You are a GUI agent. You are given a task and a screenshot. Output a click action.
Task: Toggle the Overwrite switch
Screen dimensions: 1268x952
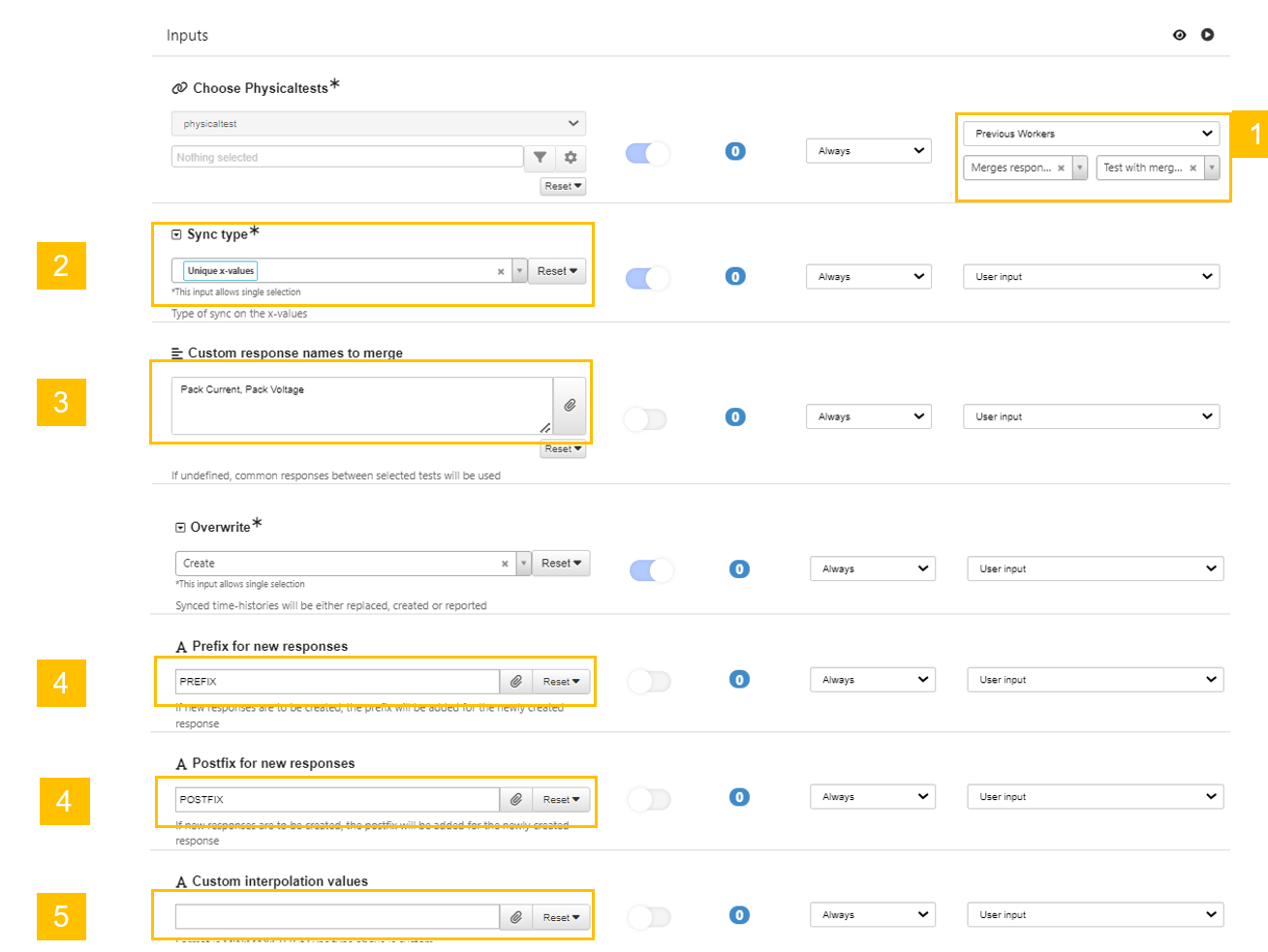pos(651,570)
